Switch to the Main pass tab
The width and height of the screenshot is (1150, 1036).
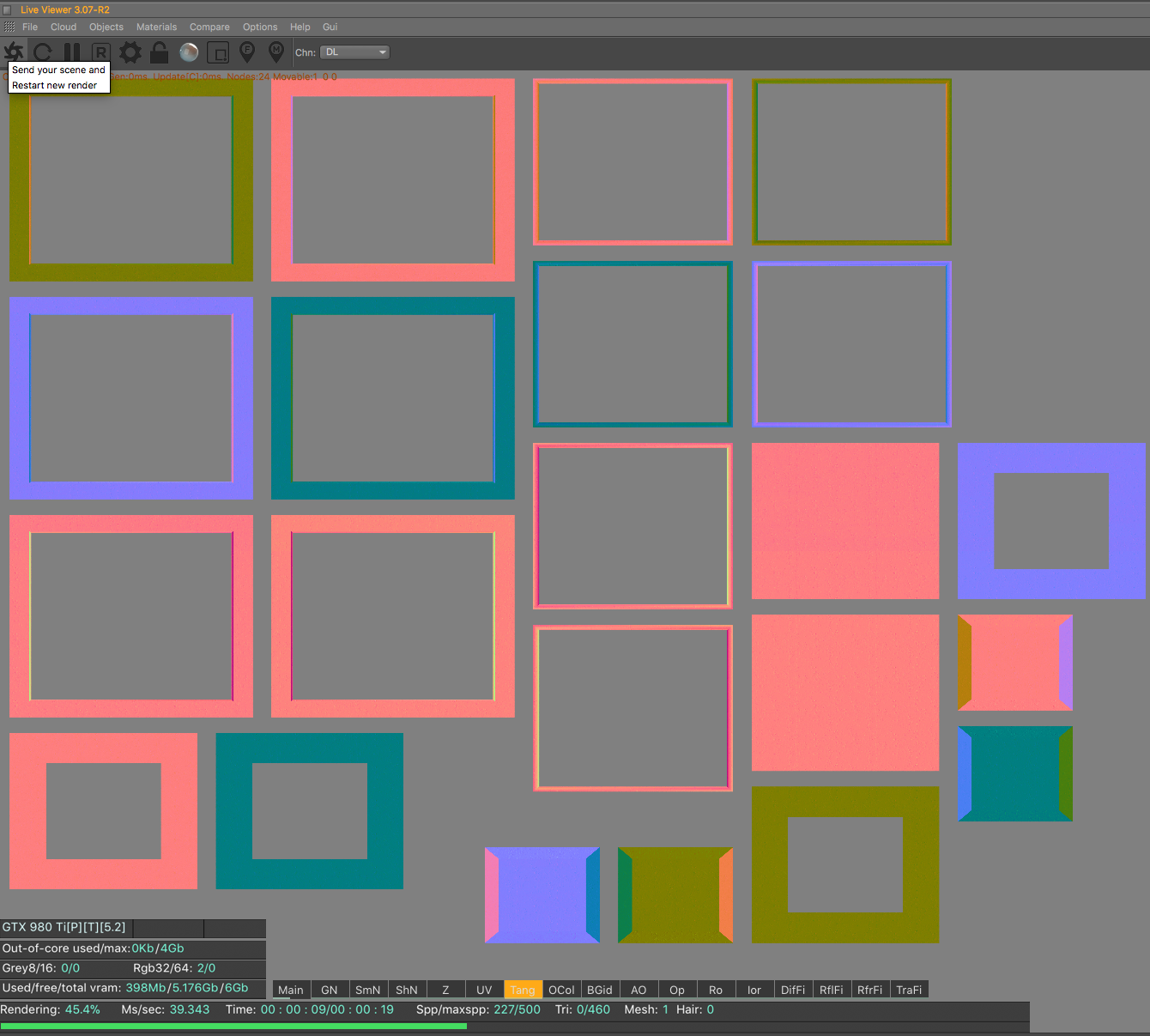click(291, 990)
